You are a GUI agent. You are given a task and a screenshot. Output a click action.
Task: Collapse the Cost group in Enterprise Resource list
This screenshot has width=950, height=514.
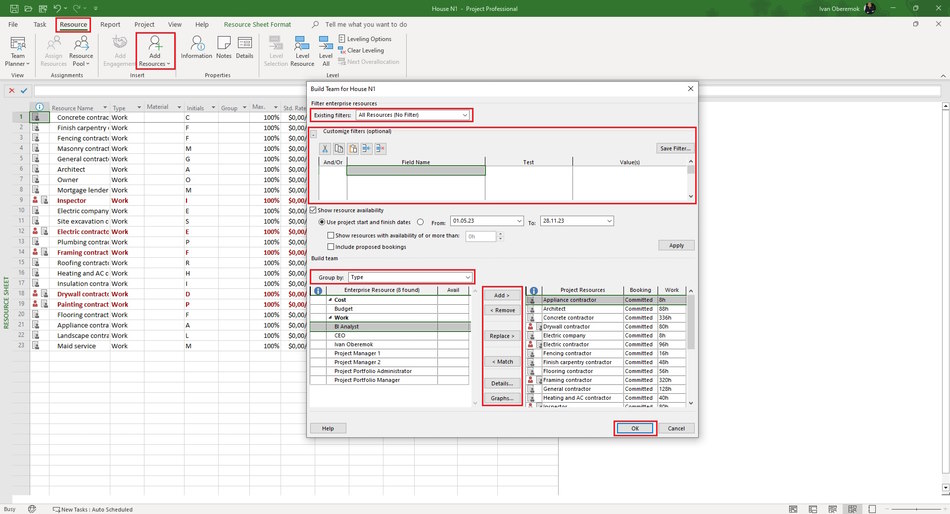click(x=330, y=299)
